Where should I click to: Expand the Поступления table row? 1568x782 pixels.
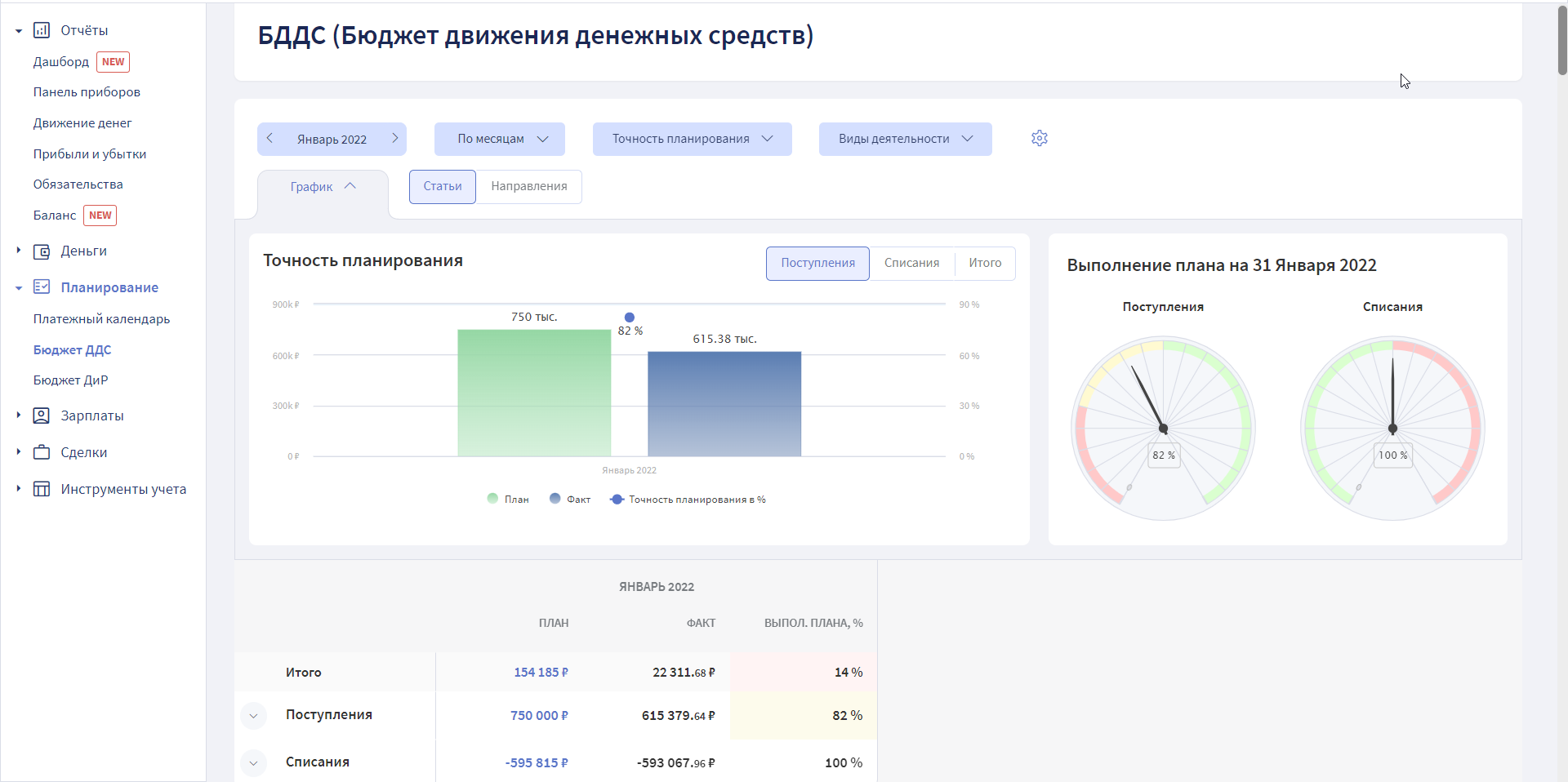(254, 716)
